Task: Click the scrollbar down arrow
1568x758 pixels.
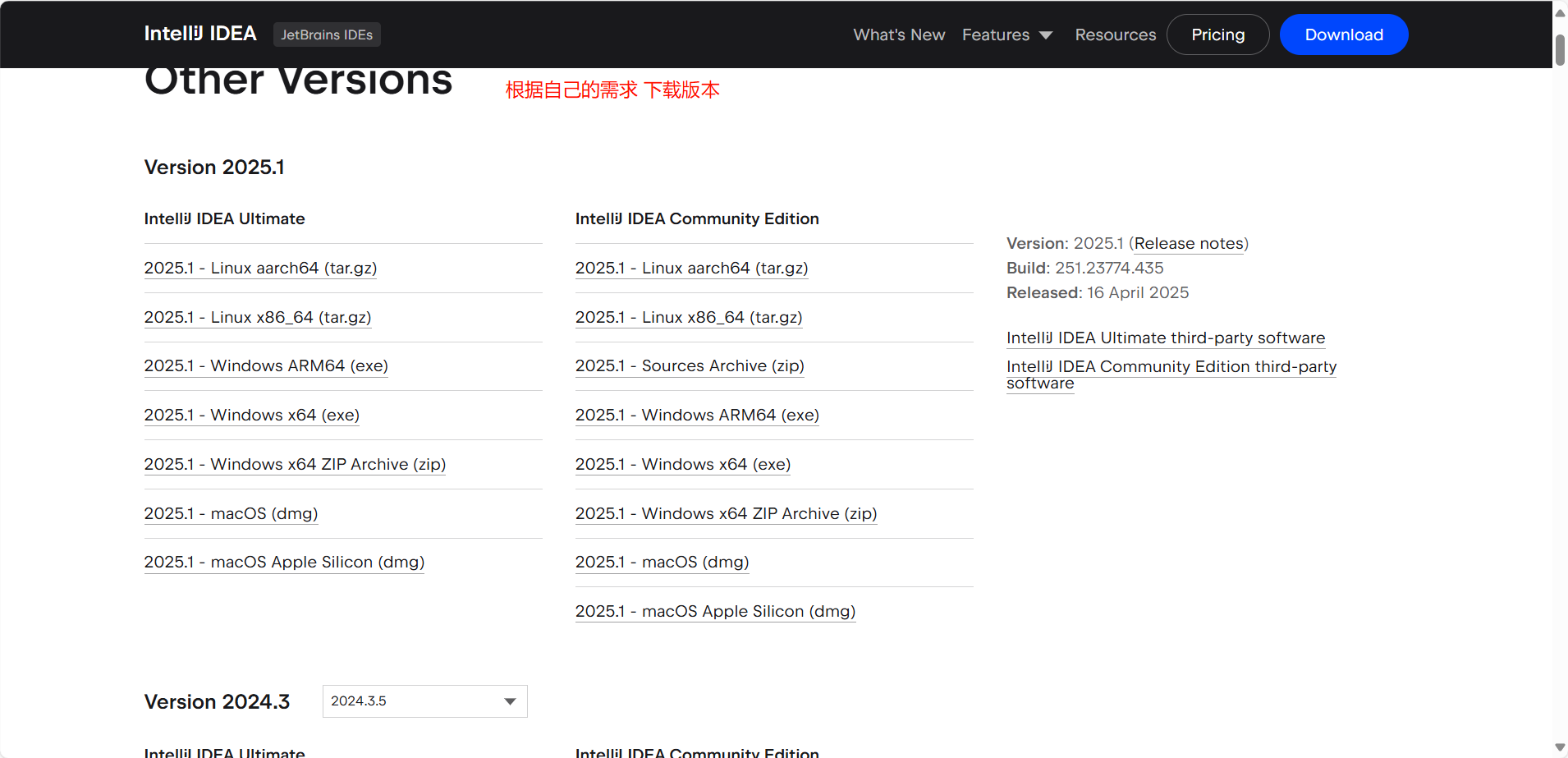Action: tap(1560, 748)
